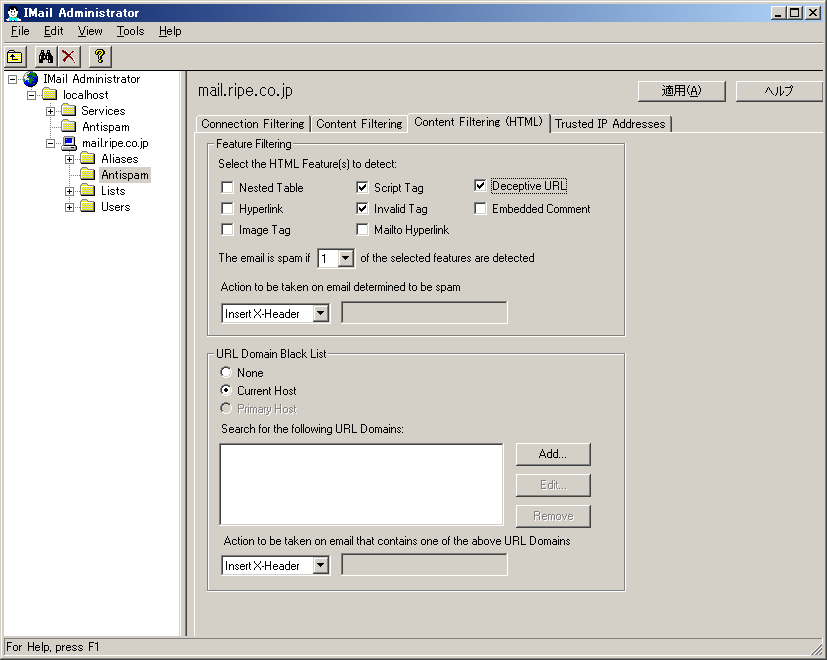Image resolution: width=827 pixels, height=660 pixels.
Task: Click the question mark help toolbar icon
Action: (100, 56)
